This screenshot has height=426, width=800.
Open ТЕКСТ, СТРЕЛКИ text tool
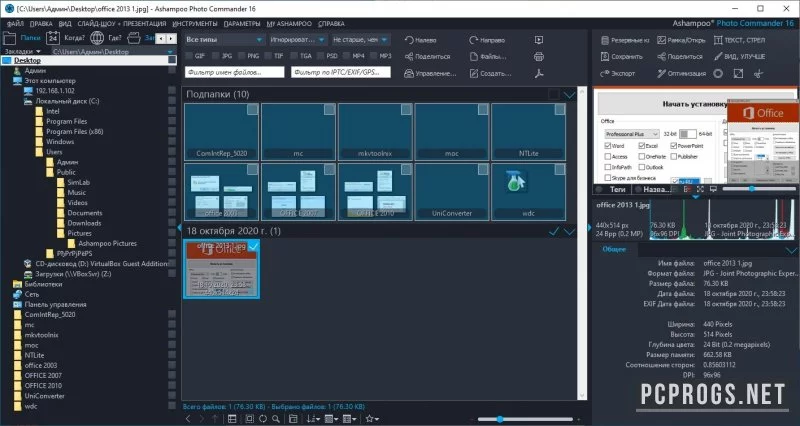coord(739,40)
